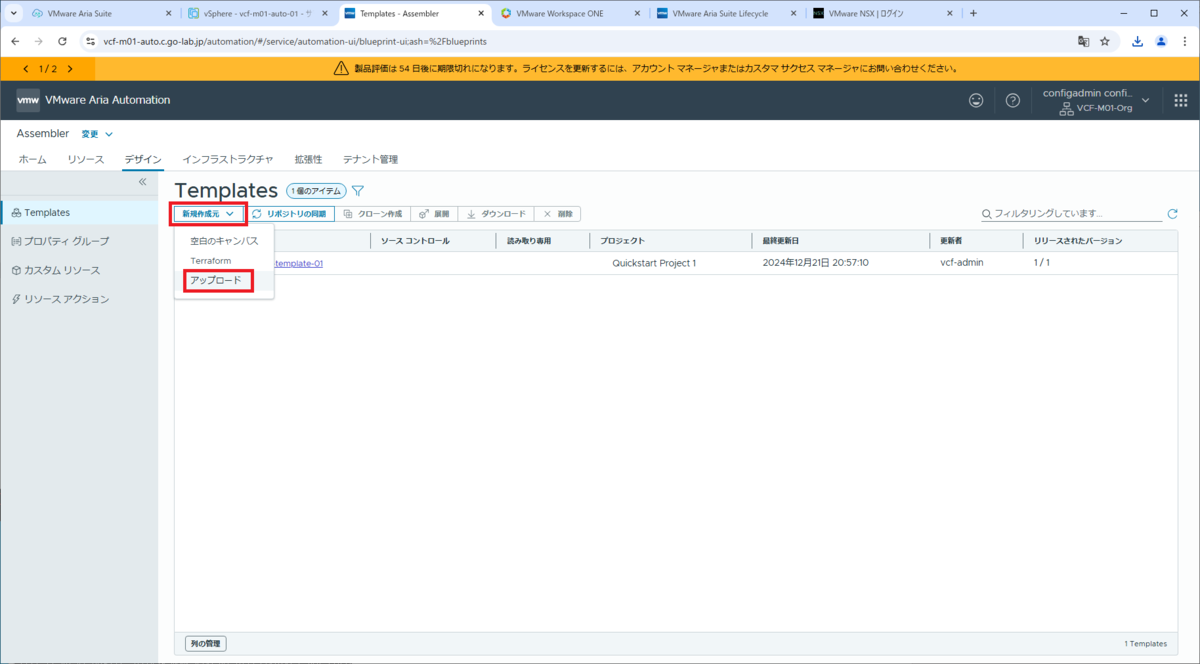Viewport: 1200px width, 664px height.
Task: Open the services grid apps icon
Action: click(1180, 100)
